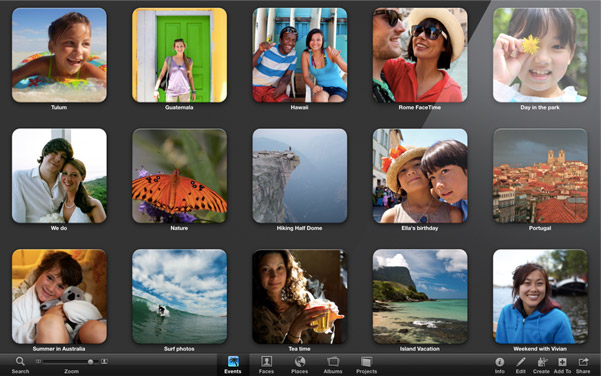Select the Weekend with Vivian thumbnail
This screenshot has height=376, width=601.
tap(540, 297)
